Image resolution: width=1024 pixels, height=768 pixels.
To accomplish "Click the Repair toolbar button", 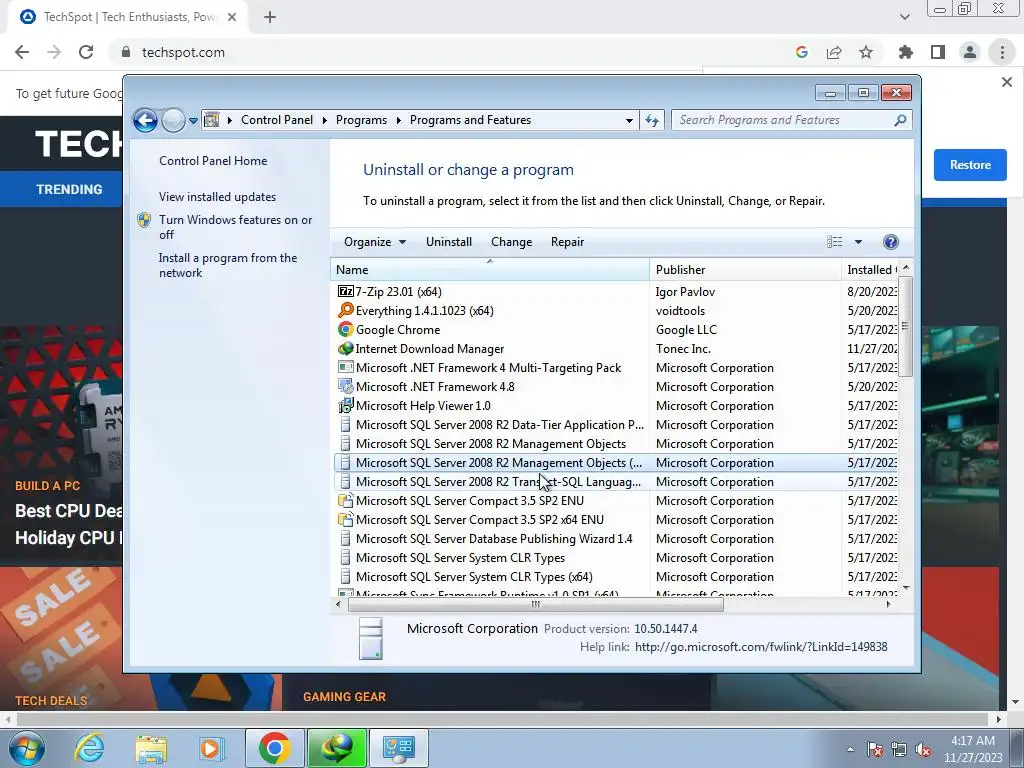I will pyautogui.click(x=568, y=242).
